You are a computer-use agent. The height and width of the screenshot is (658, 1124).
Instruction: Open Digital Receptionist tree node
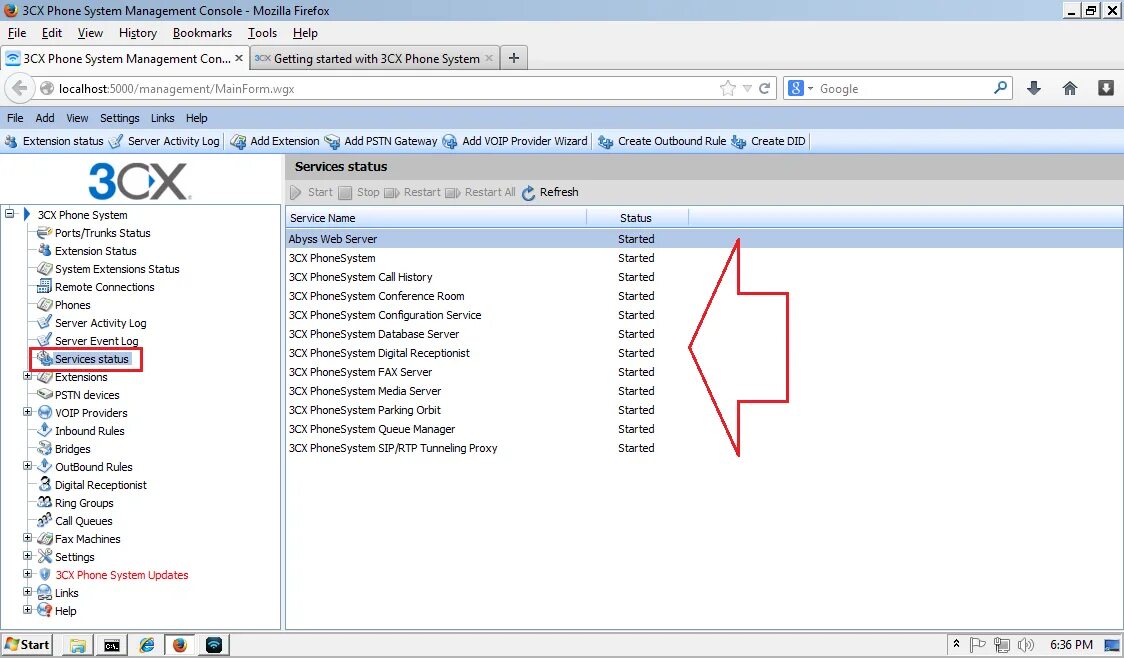click(100, 485)
